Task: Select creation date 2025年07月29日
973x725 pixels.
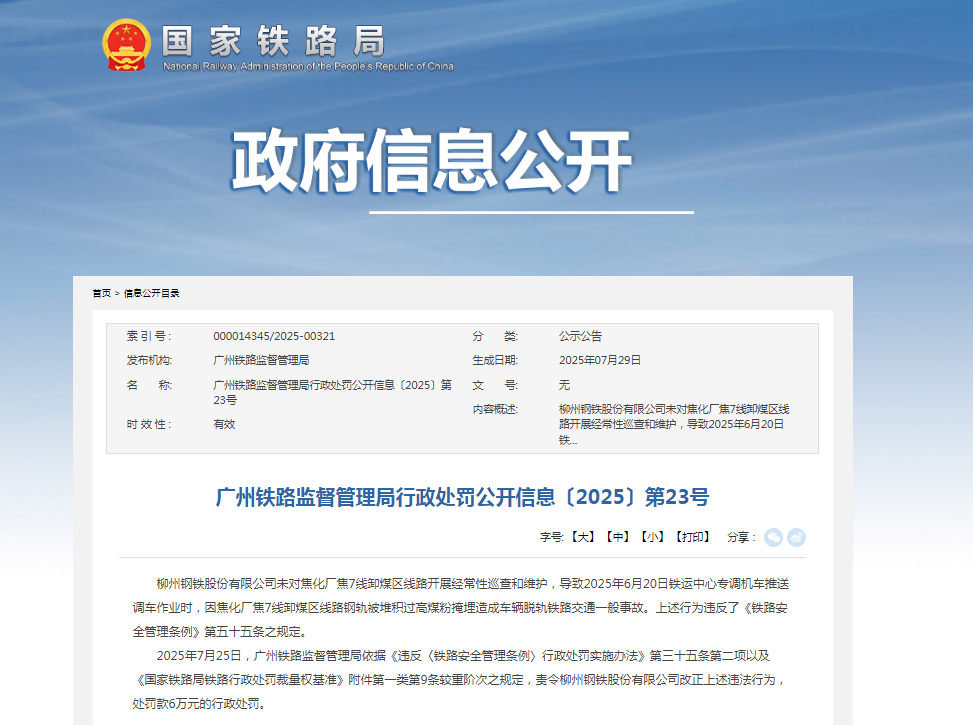Action: (600, 360)
